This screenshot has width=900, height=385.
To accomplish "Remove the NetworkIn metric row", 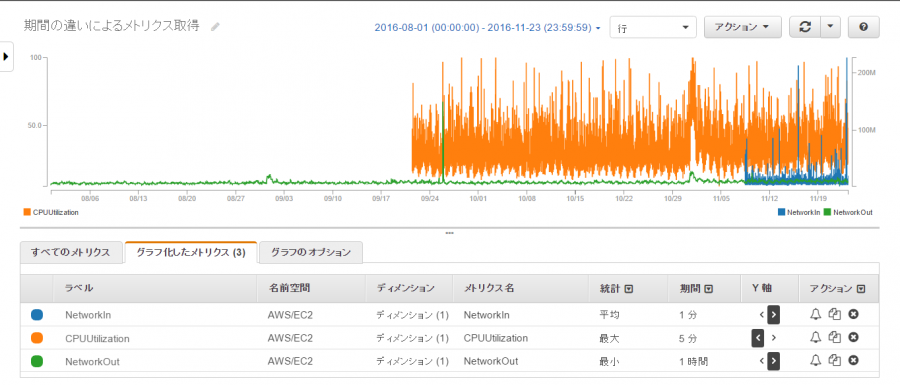I will [x=854, y=314].
